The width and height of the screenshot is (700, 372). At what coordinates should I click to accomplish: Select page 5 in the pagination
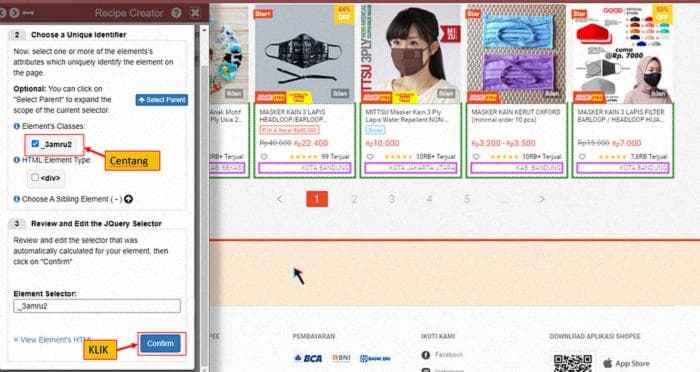click(x=467, y=199)
